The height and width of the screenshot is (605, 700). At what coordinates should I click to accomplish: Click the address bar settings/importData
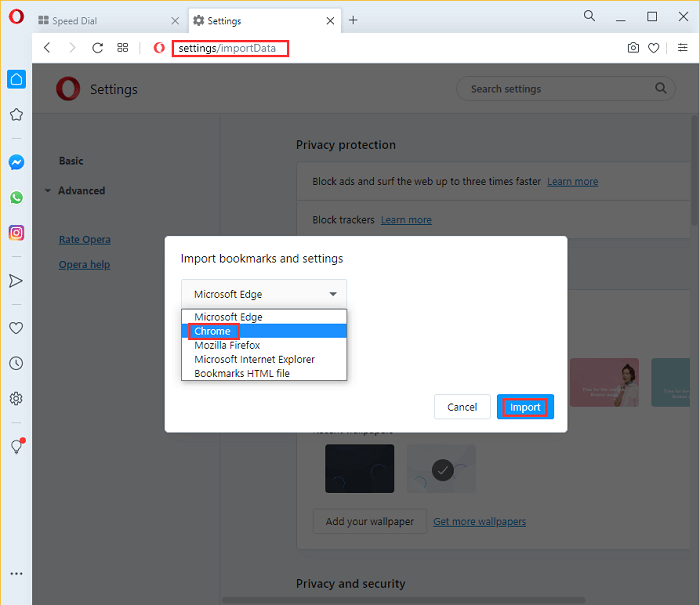tap(230, 48)
